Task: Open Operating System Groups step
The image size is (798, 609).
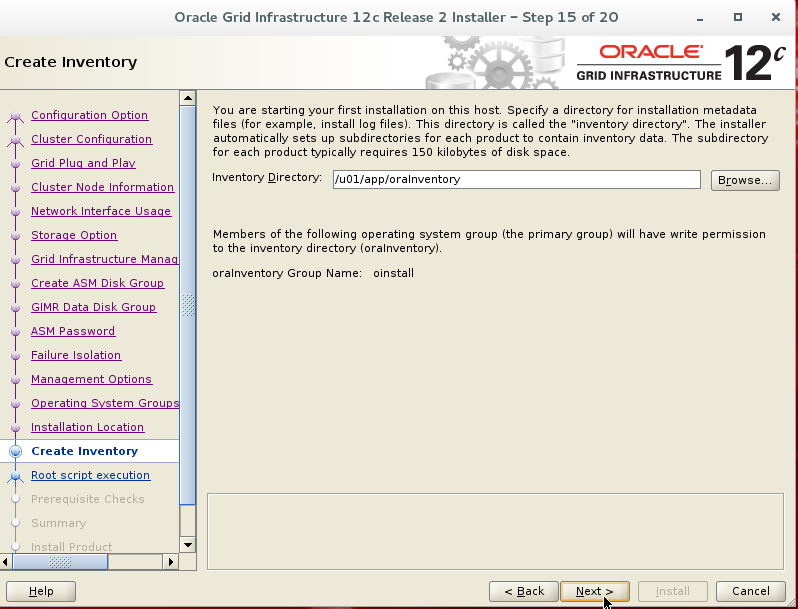Action: pos(105,403)
